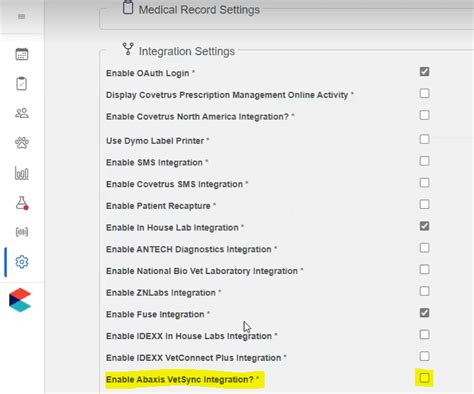Screen dimensions: 474x394
Task: Collapse the Integration Settings section heading
Action: click(187, 51)
